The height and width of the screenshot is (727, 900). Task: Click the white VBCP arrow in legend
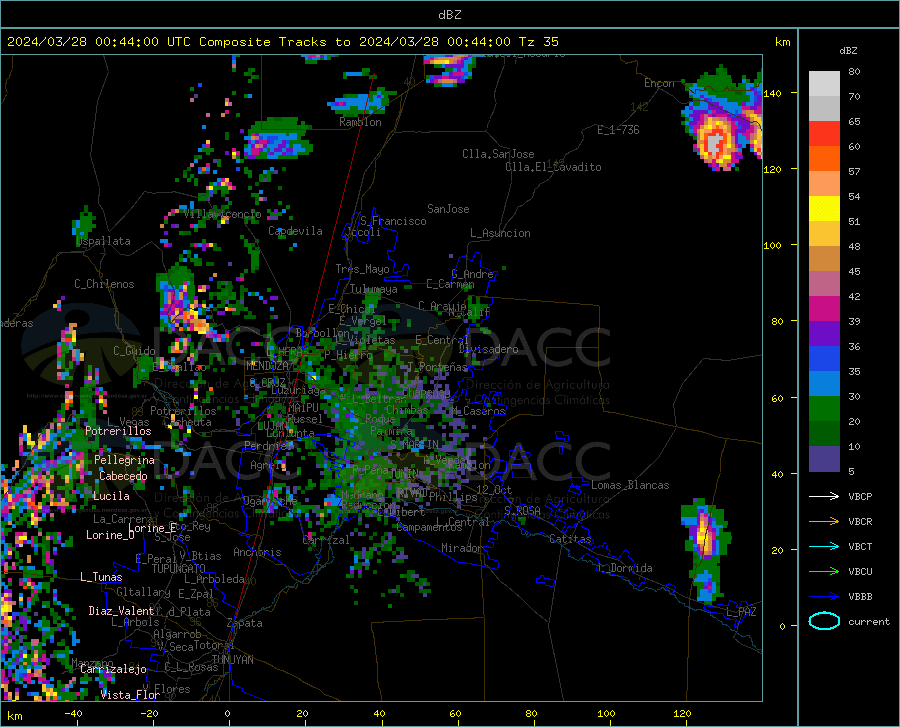(x=824, y=496)
